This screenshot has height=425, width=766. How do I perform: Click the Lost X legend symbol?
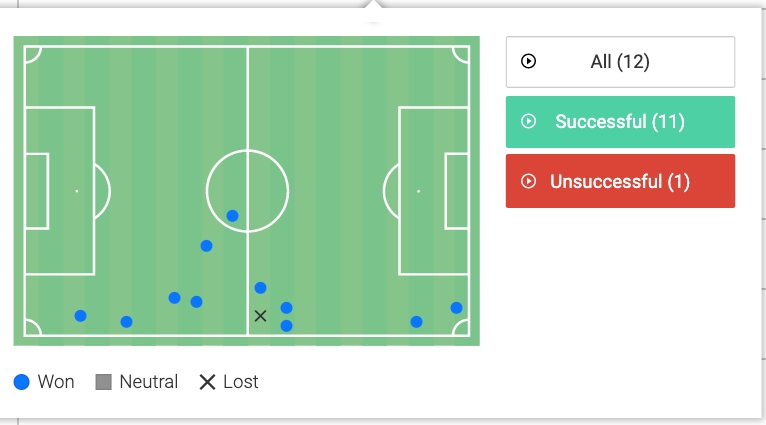coord(207,382)
